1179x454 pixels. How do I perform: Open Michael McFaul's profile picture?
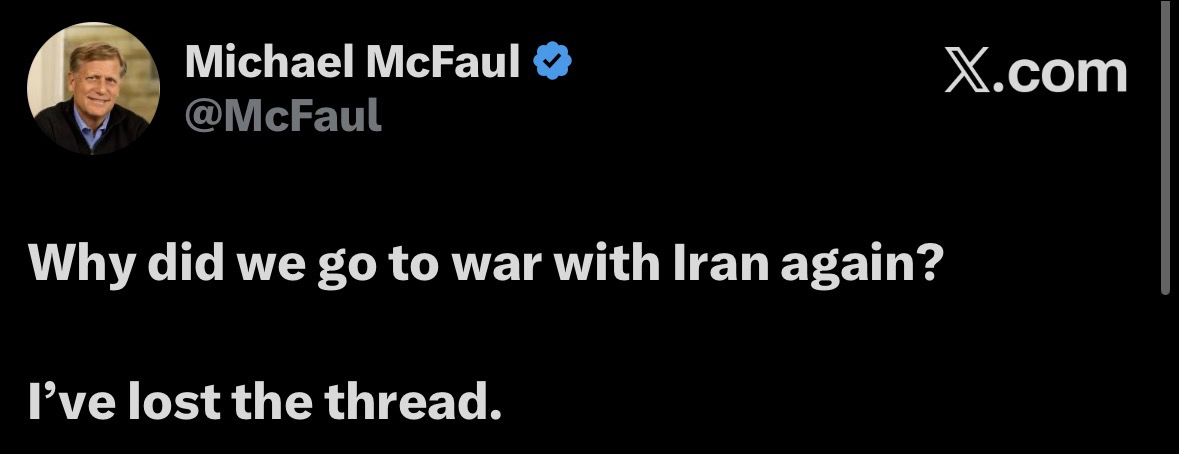[x=93, y=88]
